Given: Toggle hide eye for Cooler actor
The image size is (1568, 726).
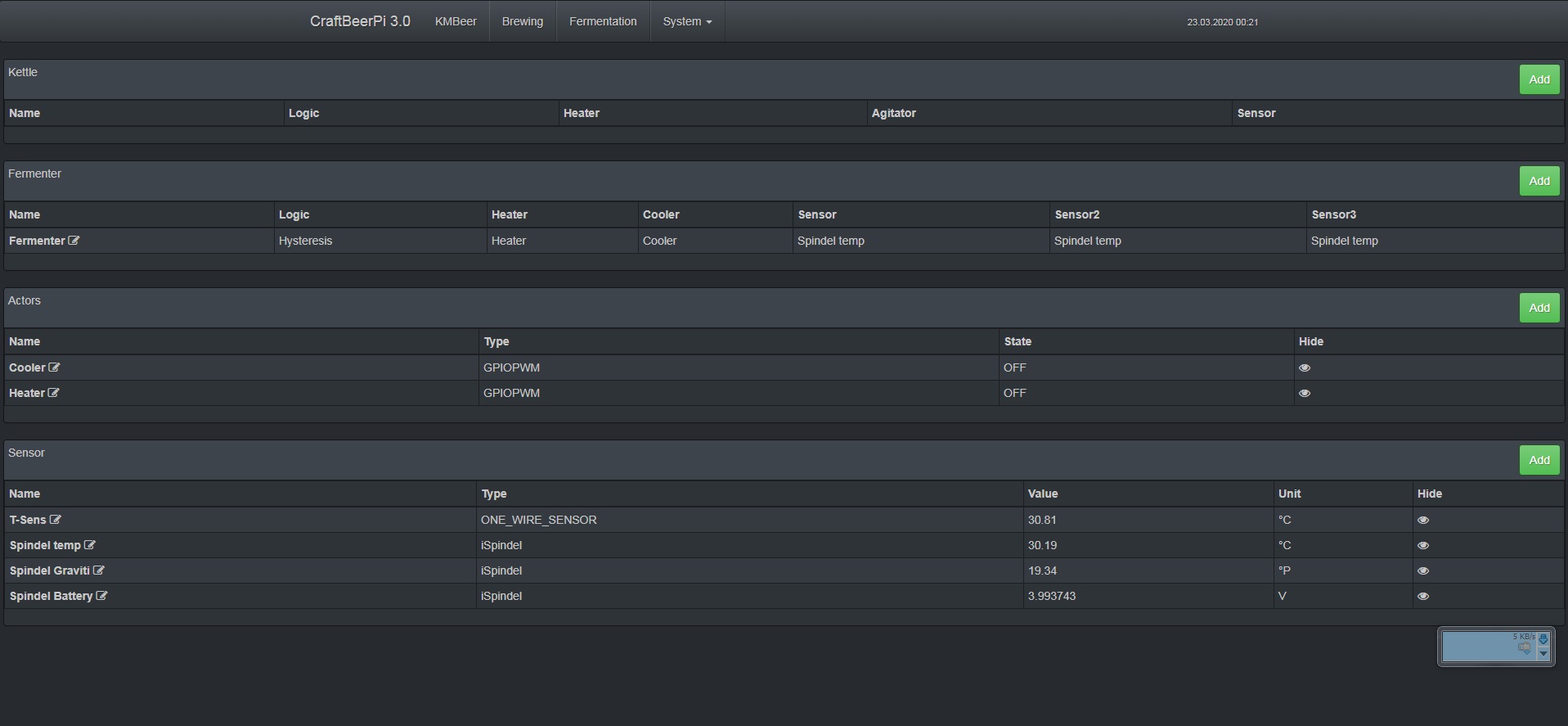Looking at the screenshot, I should (x=1305, y=368).
